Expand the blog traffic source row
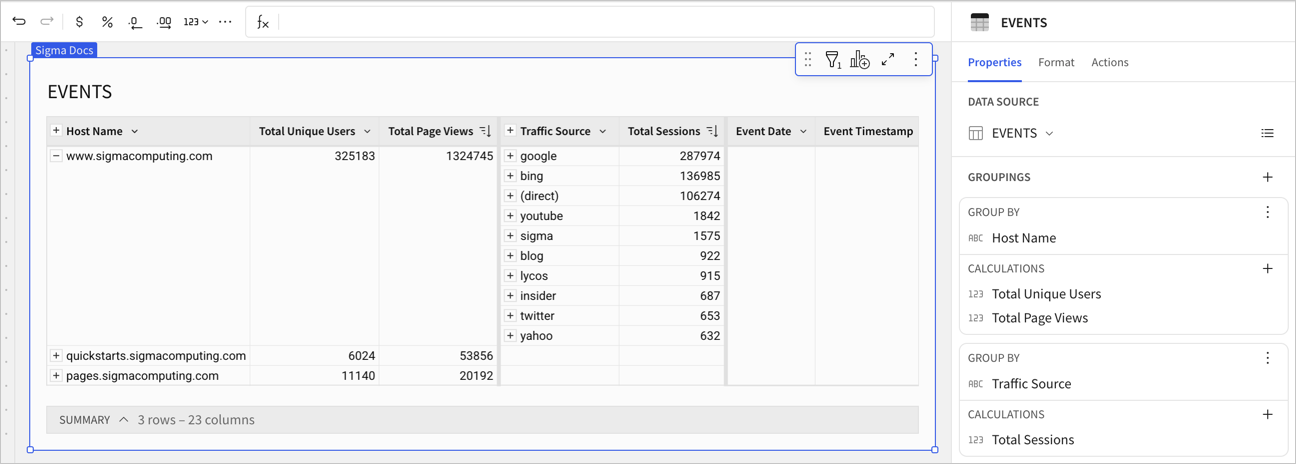Viewport: 1296px width, 464px height. pos(510,256)
